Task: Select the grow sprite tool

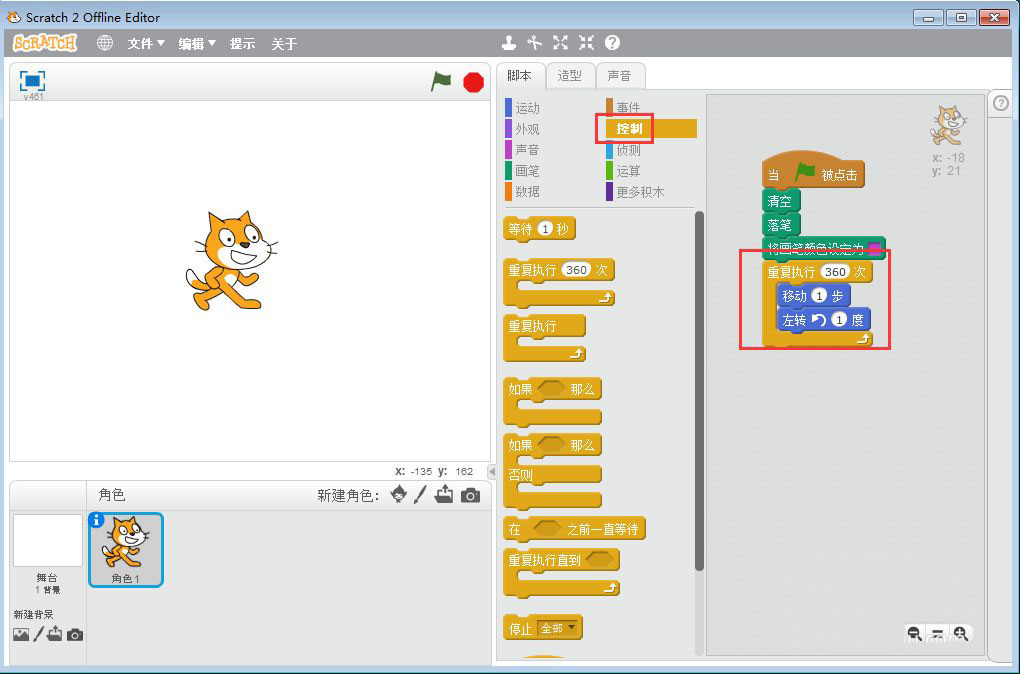Action: pos(560,43)
